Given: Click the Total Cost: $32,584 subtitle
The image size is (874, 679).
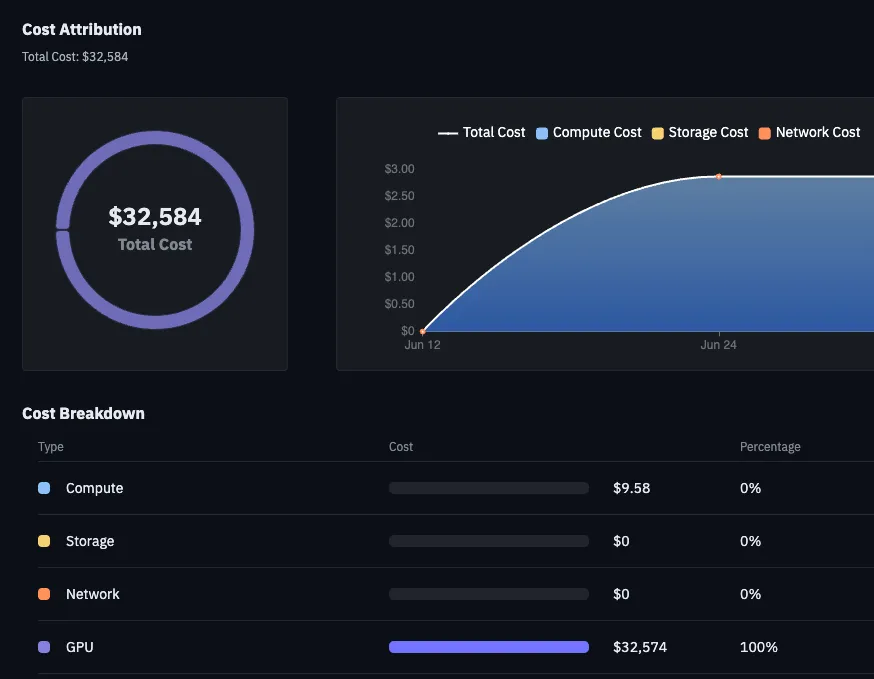Looking at the screenshot, I should tap(75, 57).
